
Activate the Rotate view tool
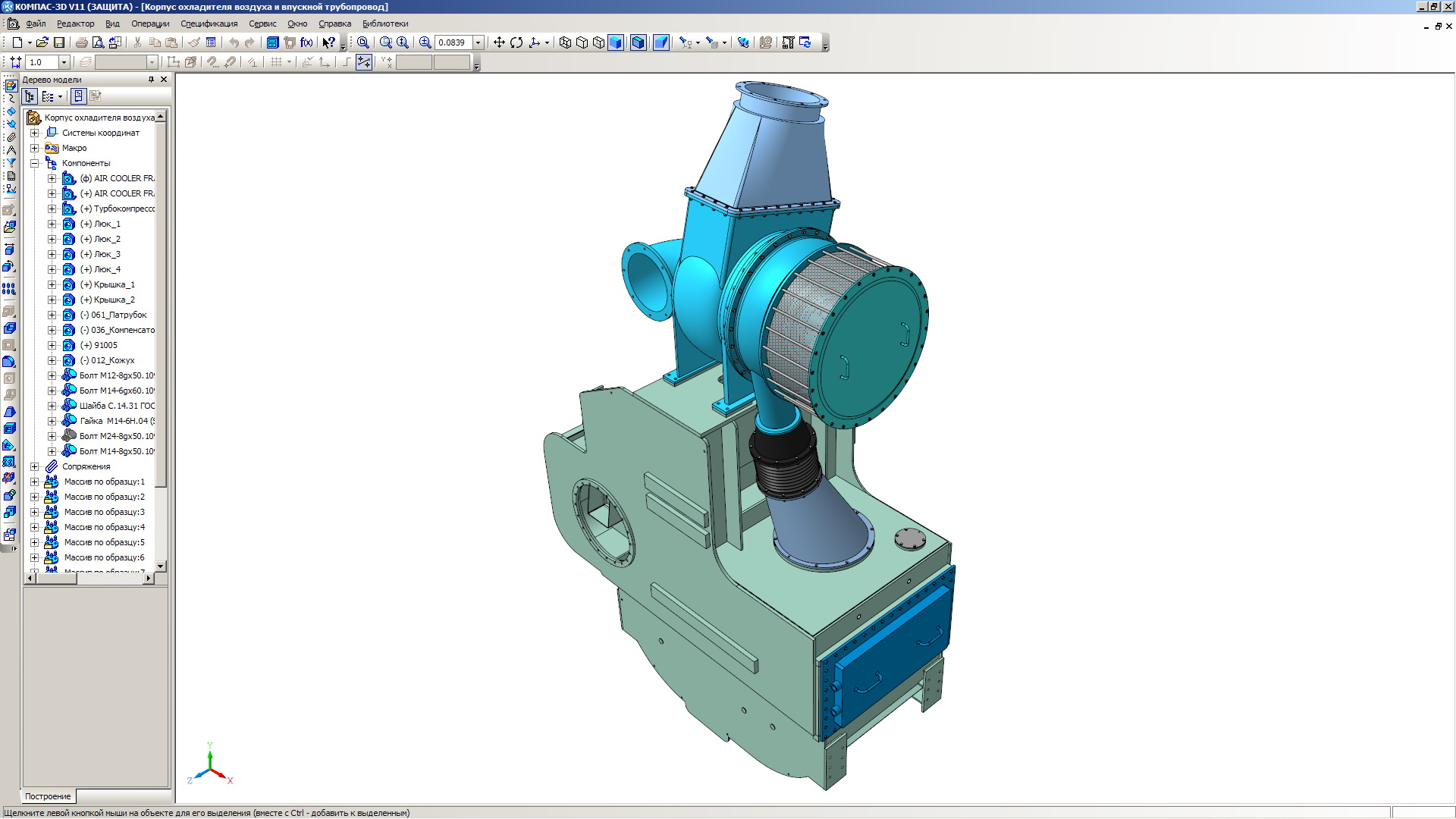click(516, 42)
